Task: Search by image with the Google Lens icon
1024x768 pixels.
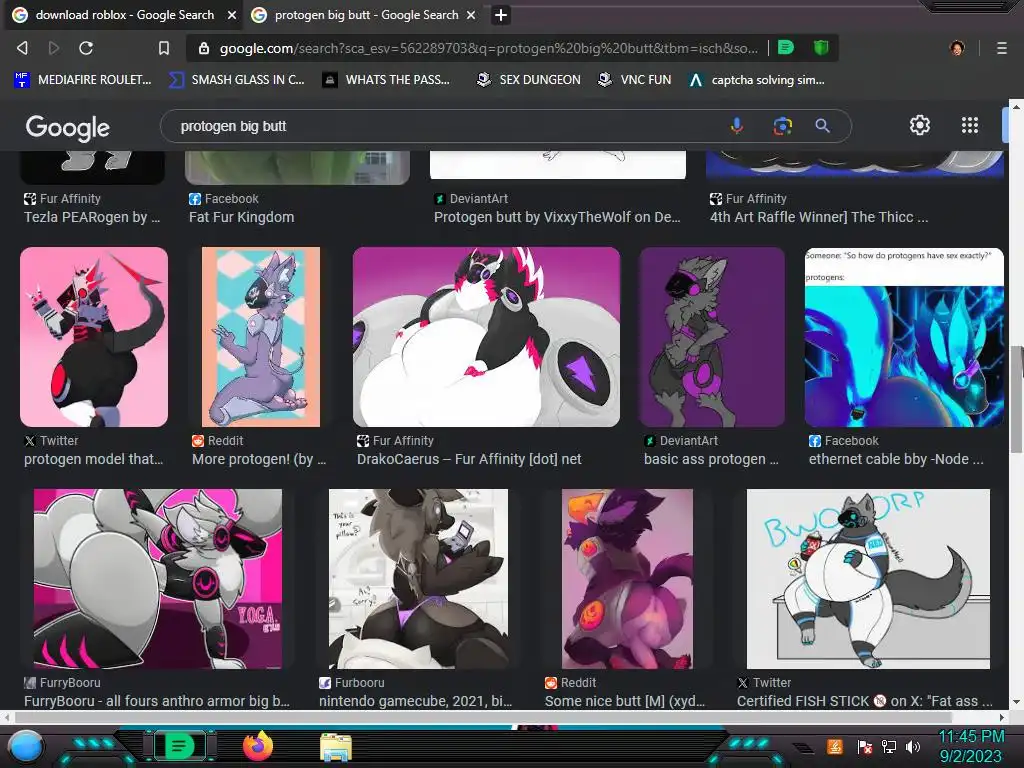Action: pos(782,125)
